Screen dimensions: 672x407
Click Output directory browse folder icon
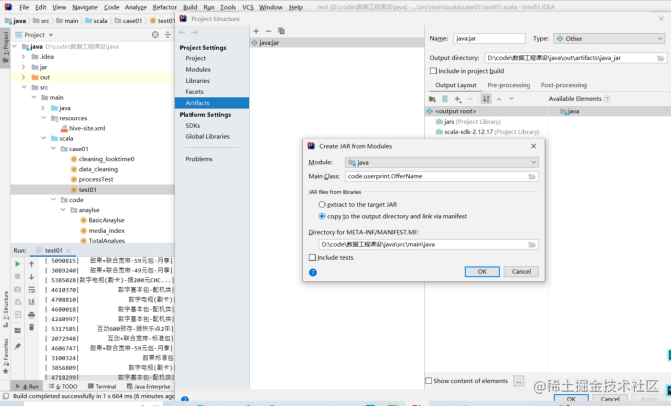[661, 58]
